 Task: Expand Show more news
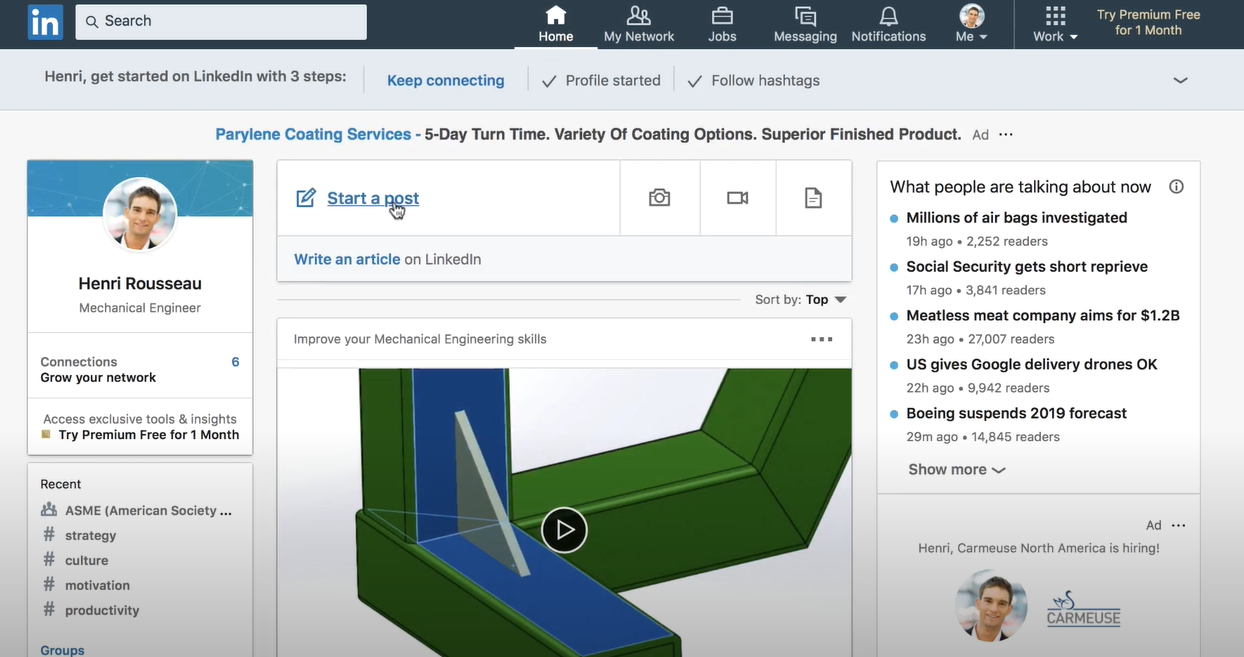tap(956, 469)
